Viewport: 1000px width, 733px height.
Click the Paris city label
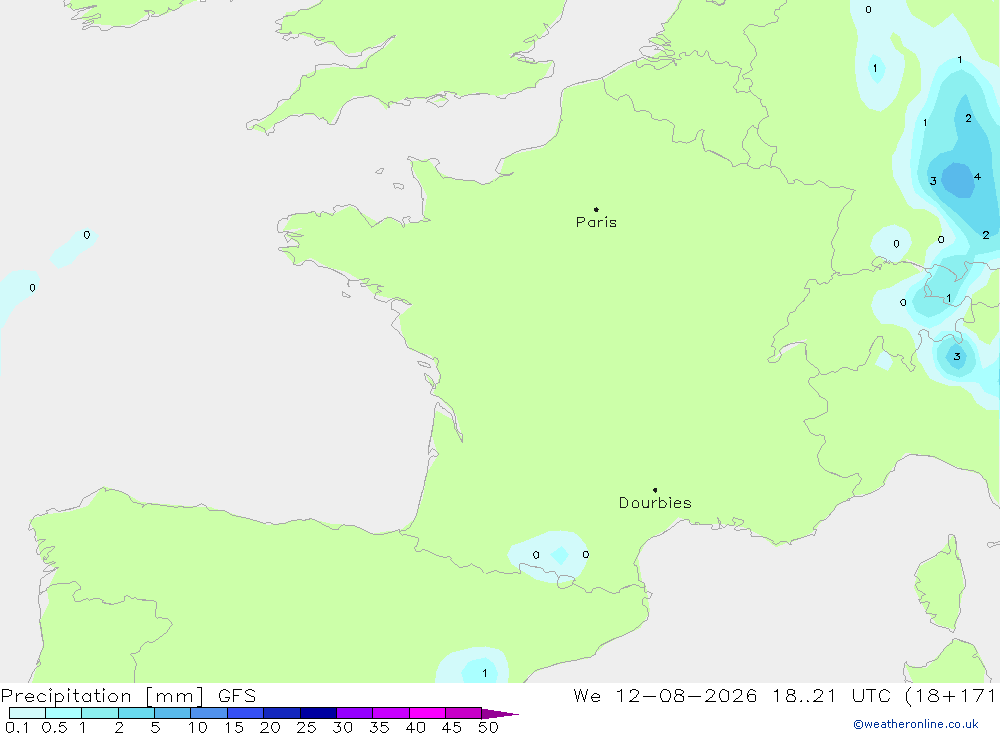point(596,222)
